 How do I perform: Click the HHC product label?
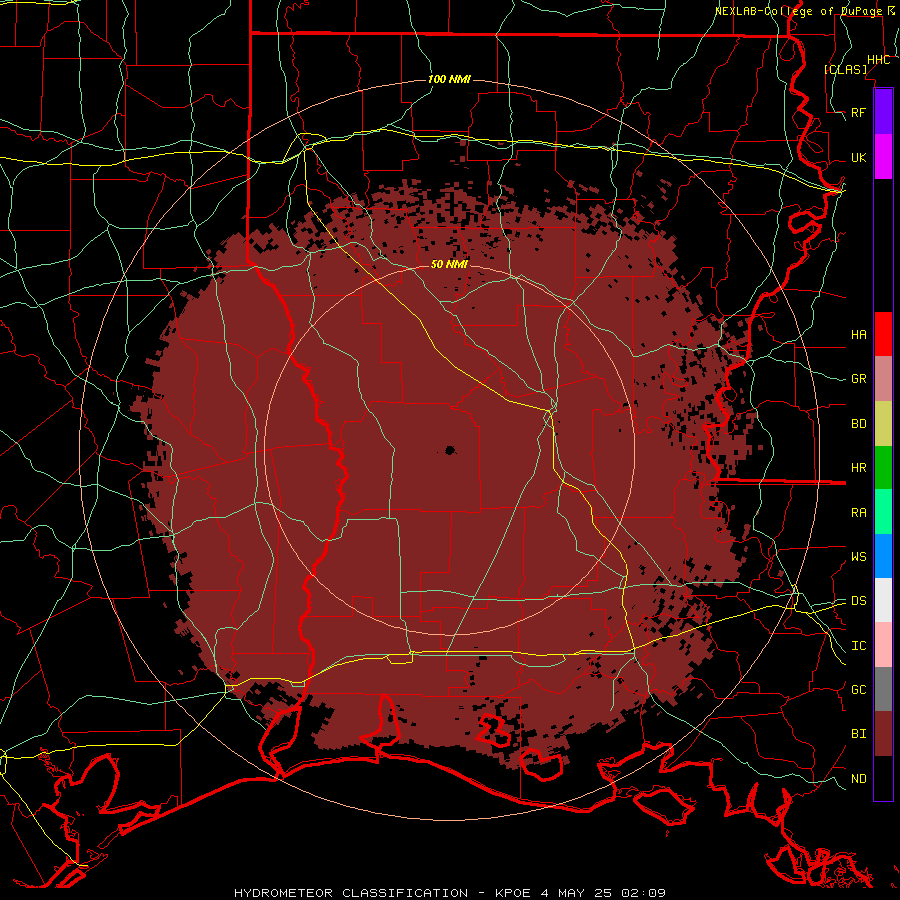(878, 60)
